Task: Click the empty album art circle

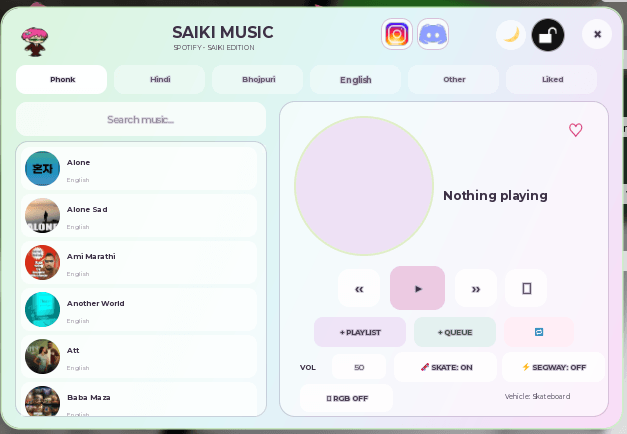Action: (x=364, y=186)
